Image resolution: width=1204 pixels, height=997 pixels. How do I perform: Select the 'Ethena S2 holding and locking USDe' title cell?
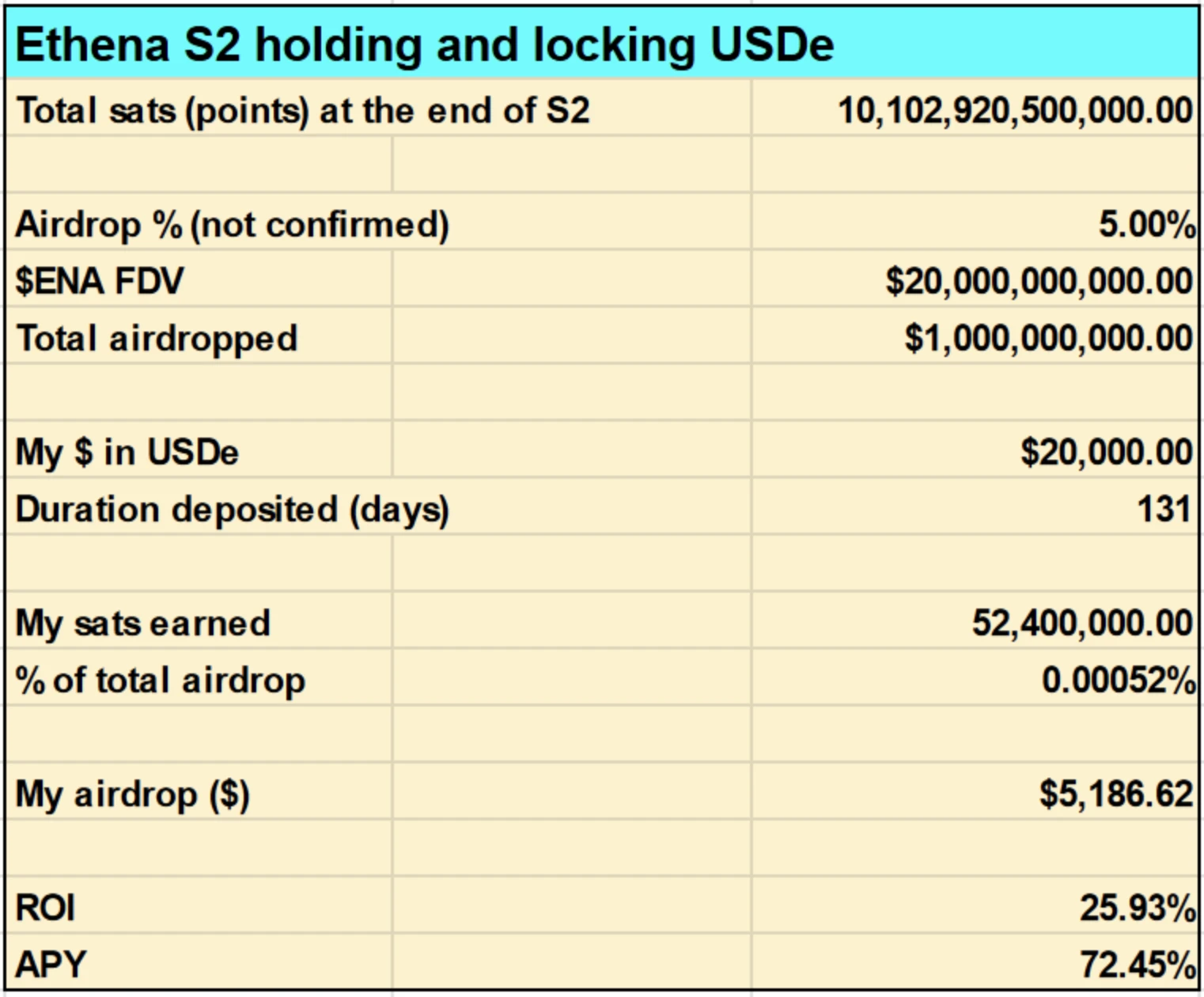[x=424, y=44]
